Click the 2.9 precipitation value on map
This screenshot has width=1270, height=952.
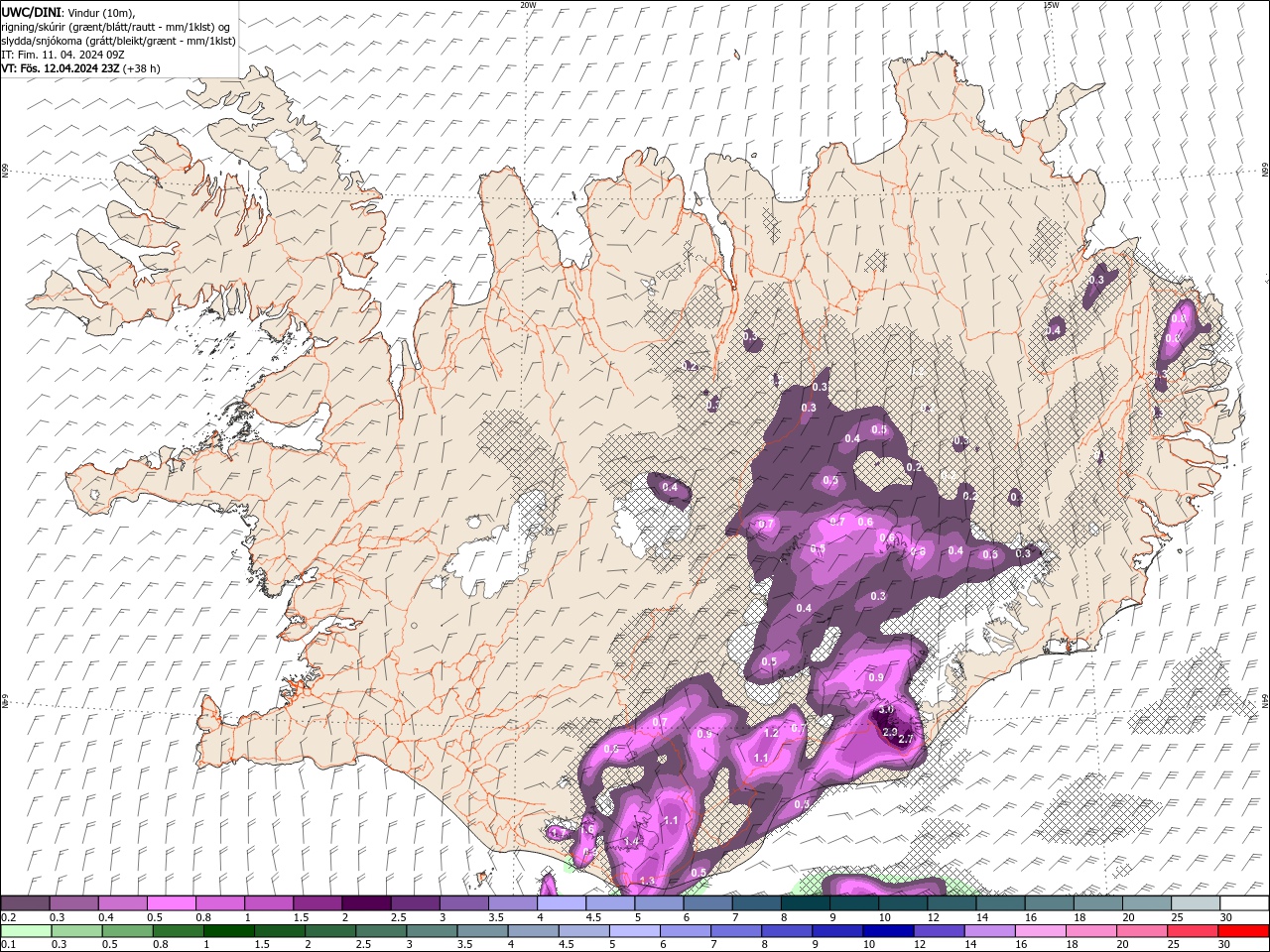pos(889,732)
